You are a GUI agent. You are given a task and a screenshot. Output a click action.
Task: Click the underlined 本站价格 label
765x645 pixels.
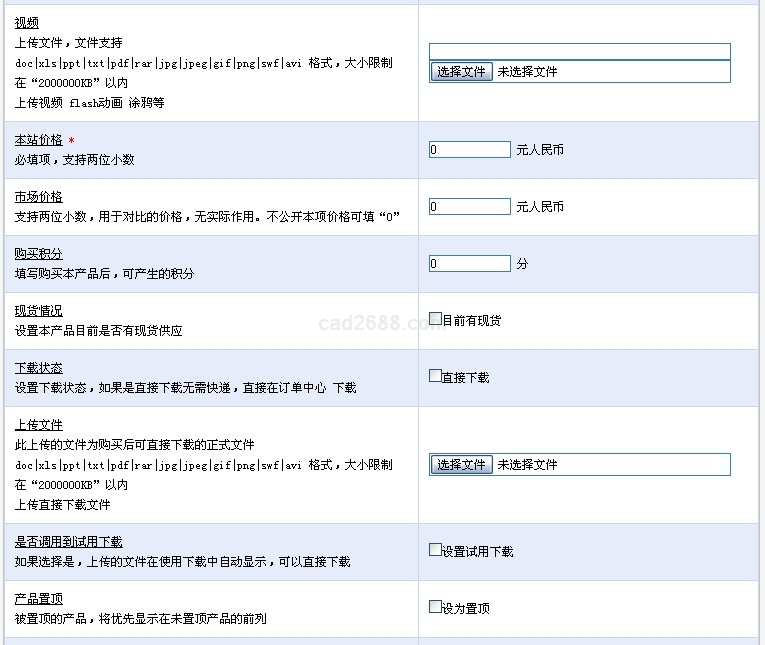click(x=39, y=140)
